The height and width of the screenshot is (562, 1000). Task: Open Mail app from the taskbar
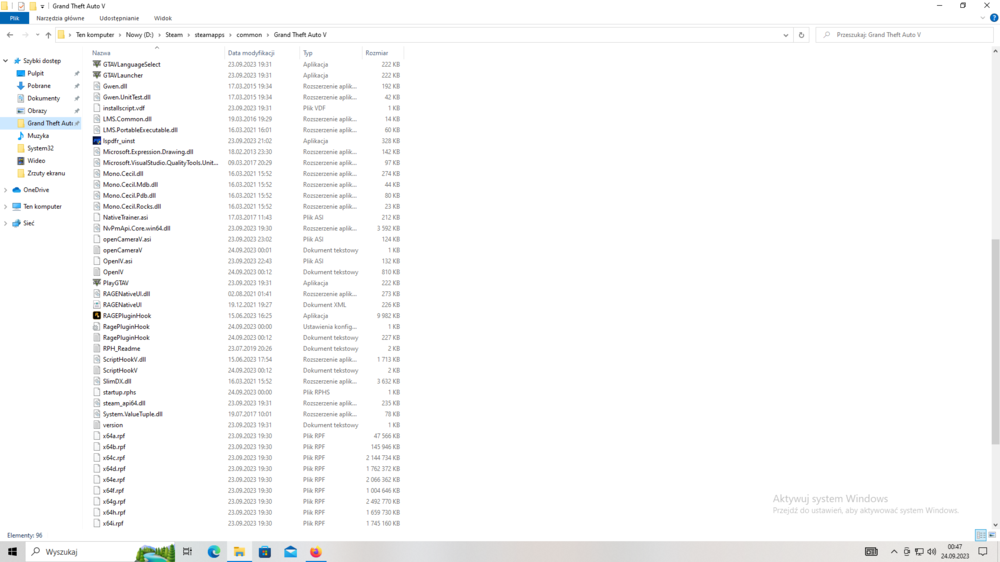290,552
